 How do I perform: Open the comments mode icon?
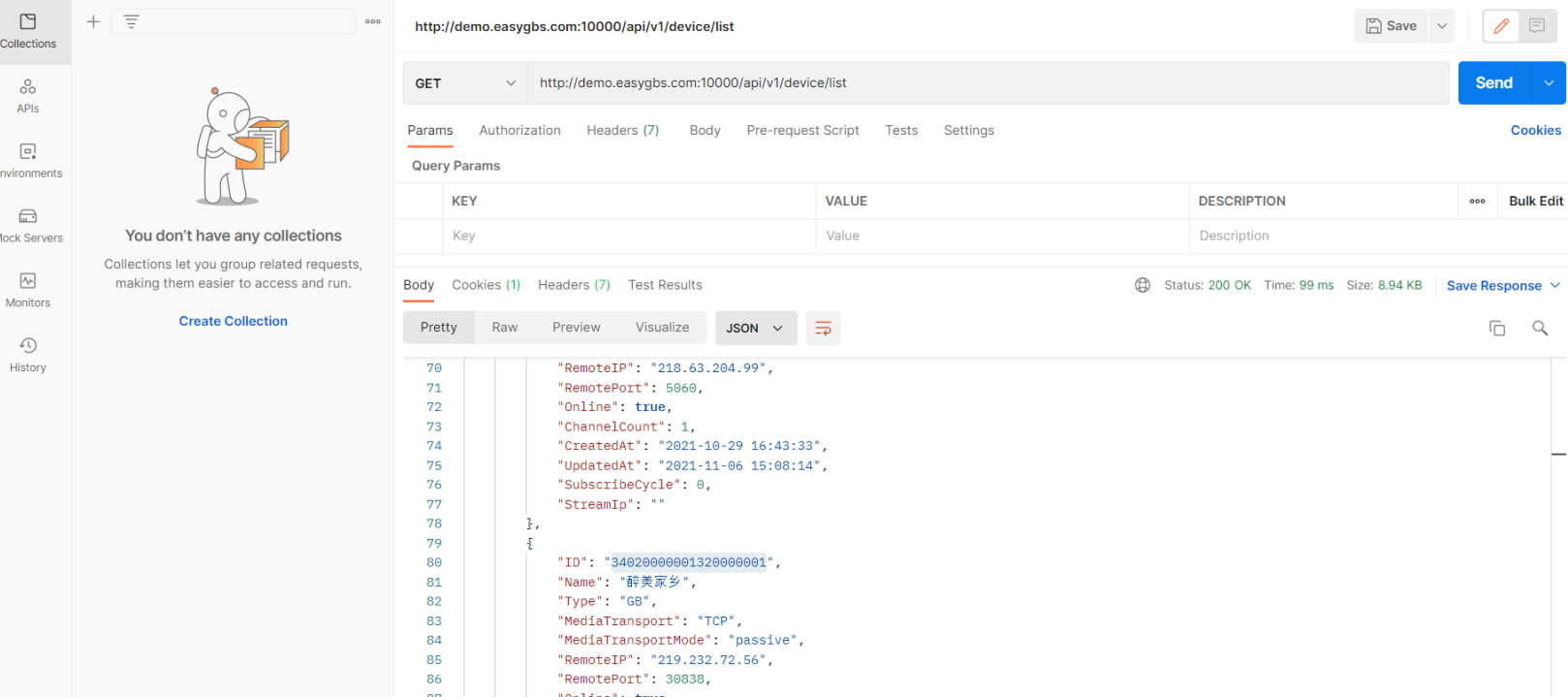(x=1537, y=26)
